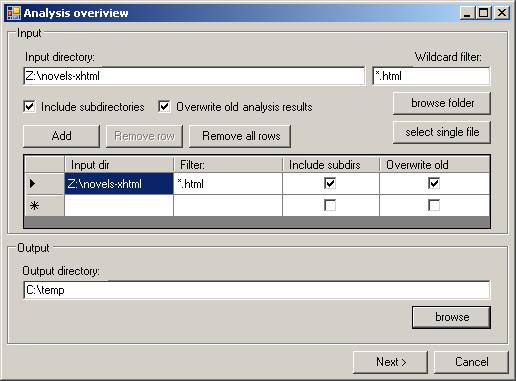Minimize the Analysis overview window
Viewport: 516px width, 381px height.
point(467,13)
